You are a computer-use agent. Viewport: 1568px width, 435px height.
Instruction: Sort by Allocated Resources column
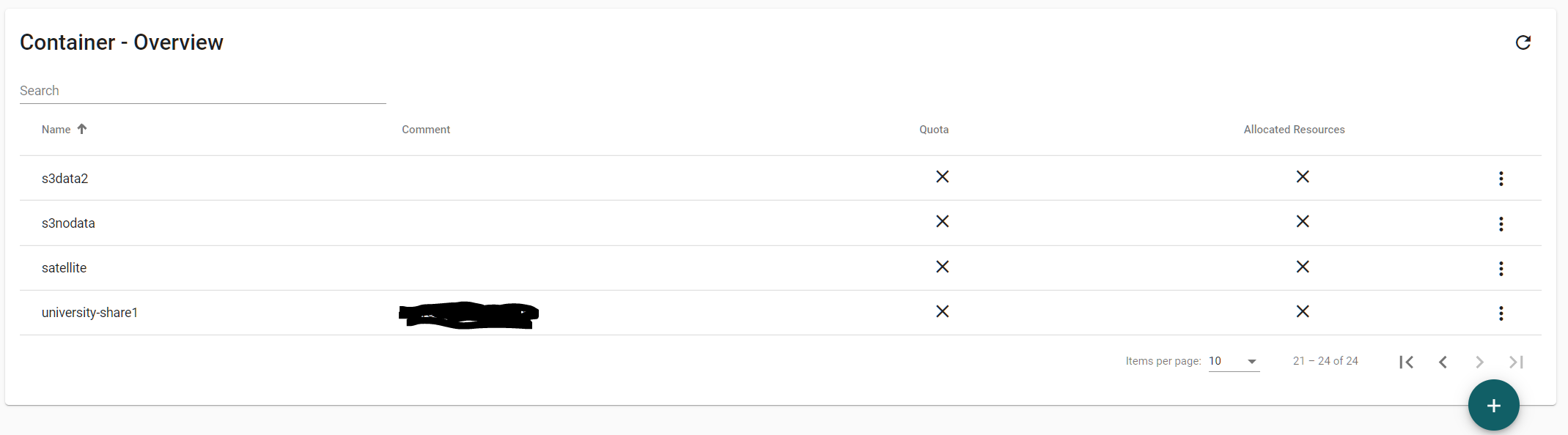click(x=1294, y=130)
